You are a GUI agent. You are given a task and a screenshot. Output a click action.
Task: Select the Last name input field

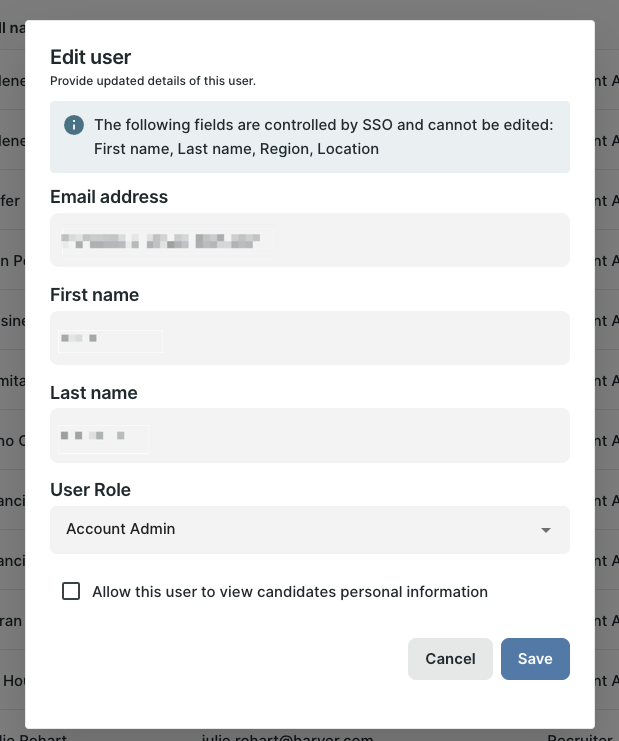tap(309, 436)
